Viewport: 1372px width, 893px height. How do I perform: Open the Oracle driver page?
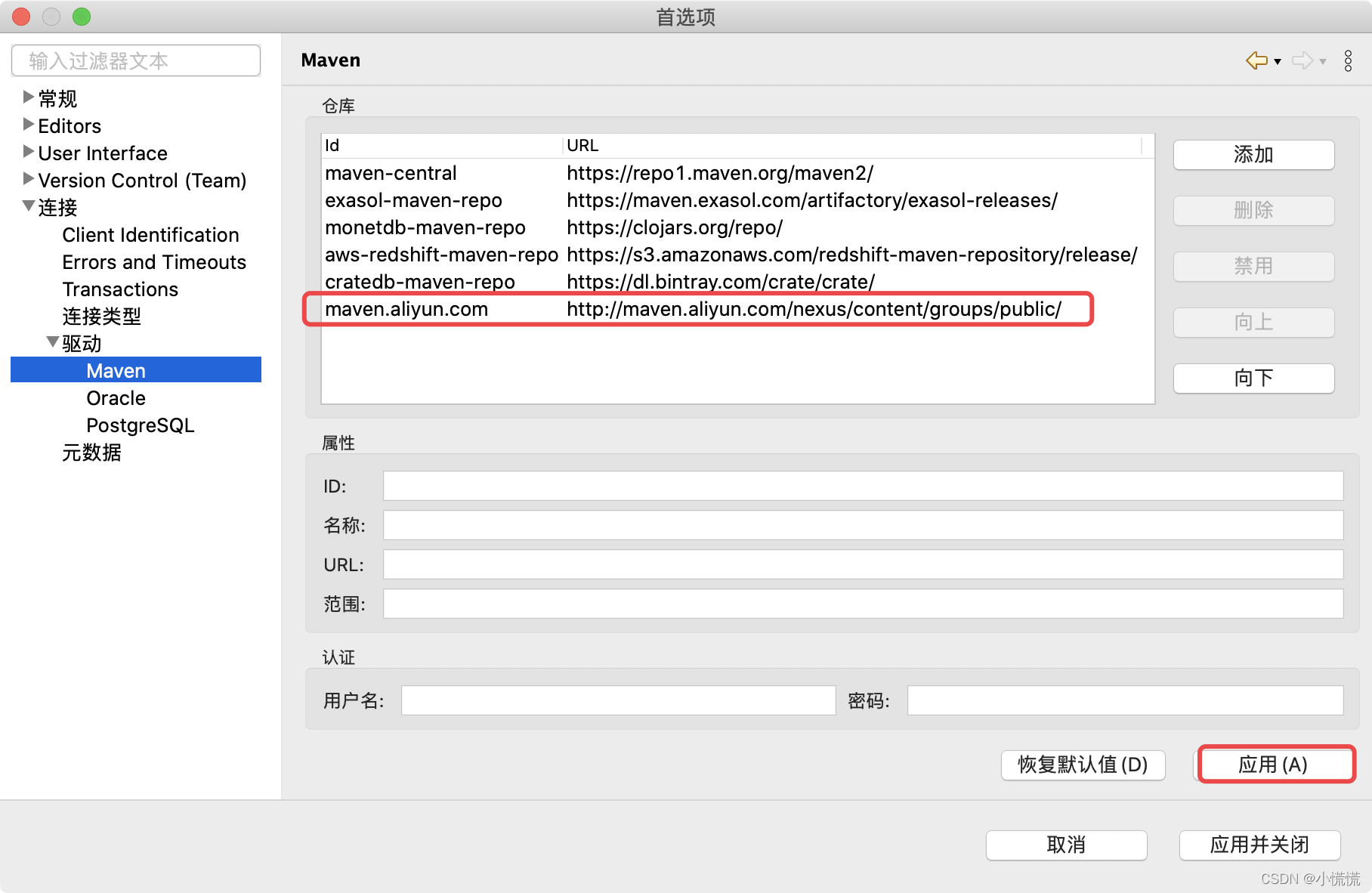[x=116, y=398]
